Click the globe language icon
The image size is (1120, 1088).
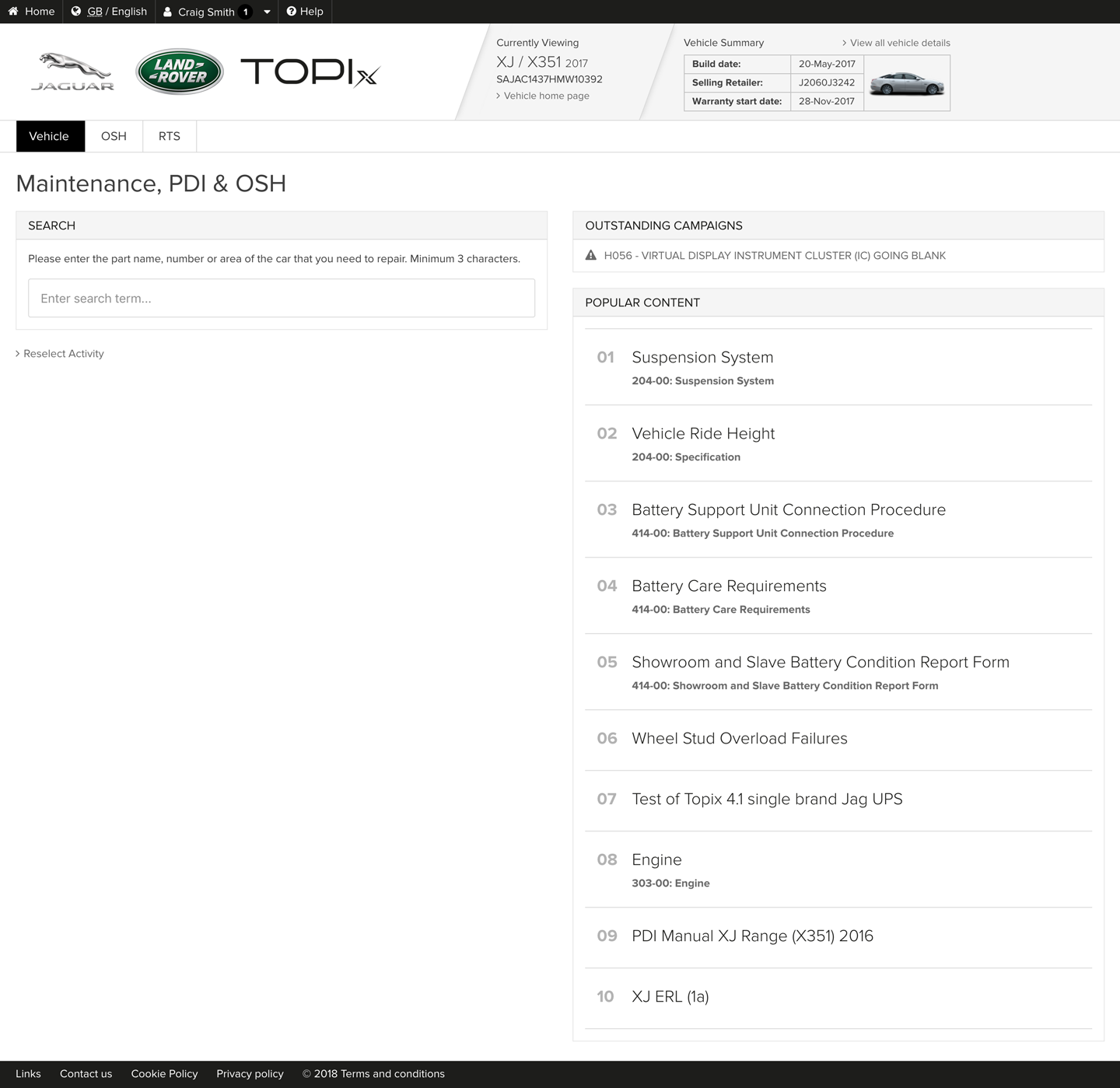click(76, 11)
